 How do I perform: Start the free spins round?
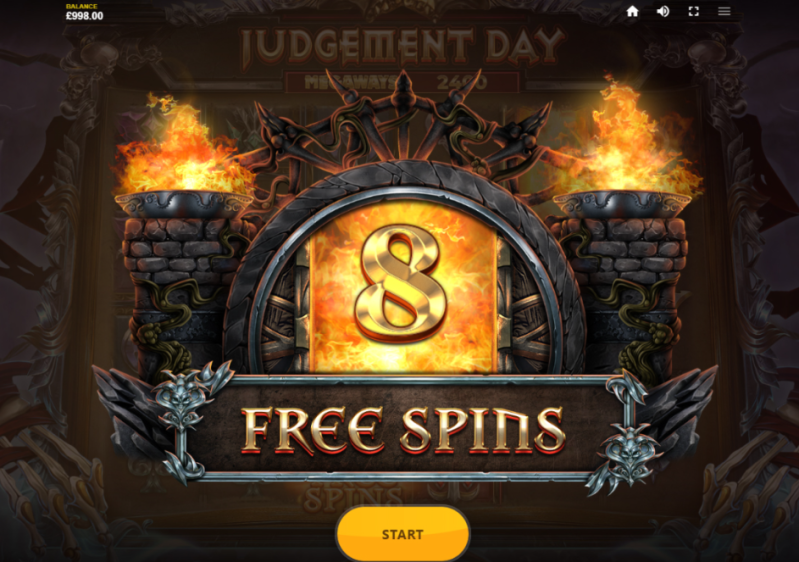403,534
